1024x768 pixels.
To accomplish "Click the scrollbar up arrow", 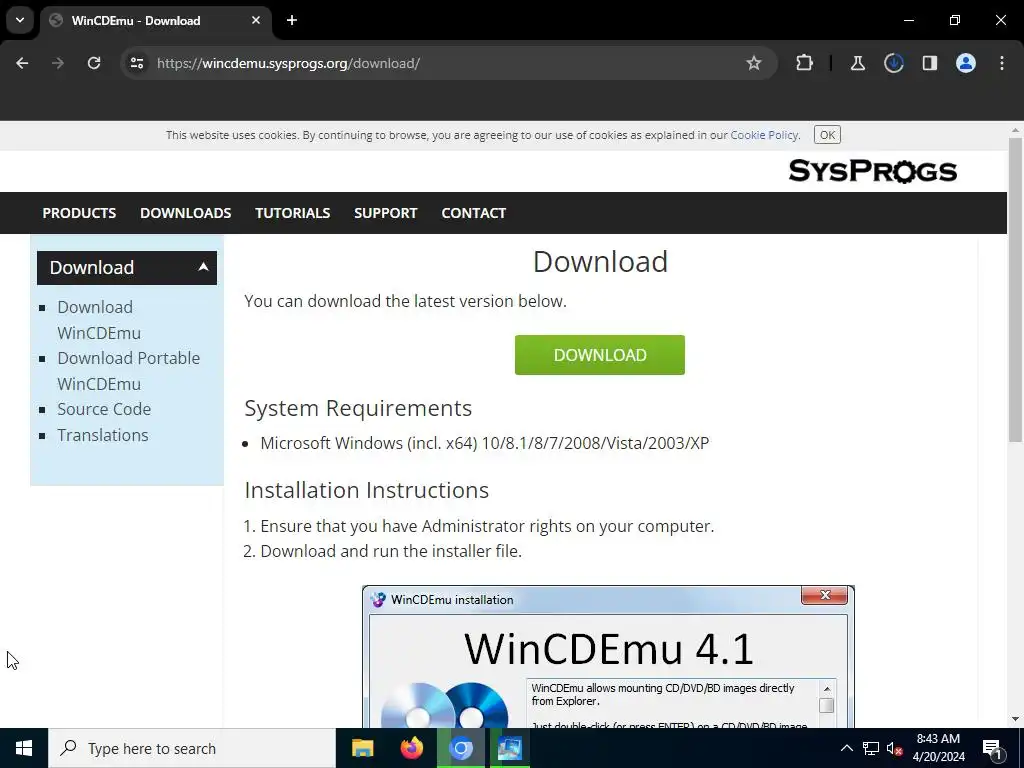I will click(1015, 129).
